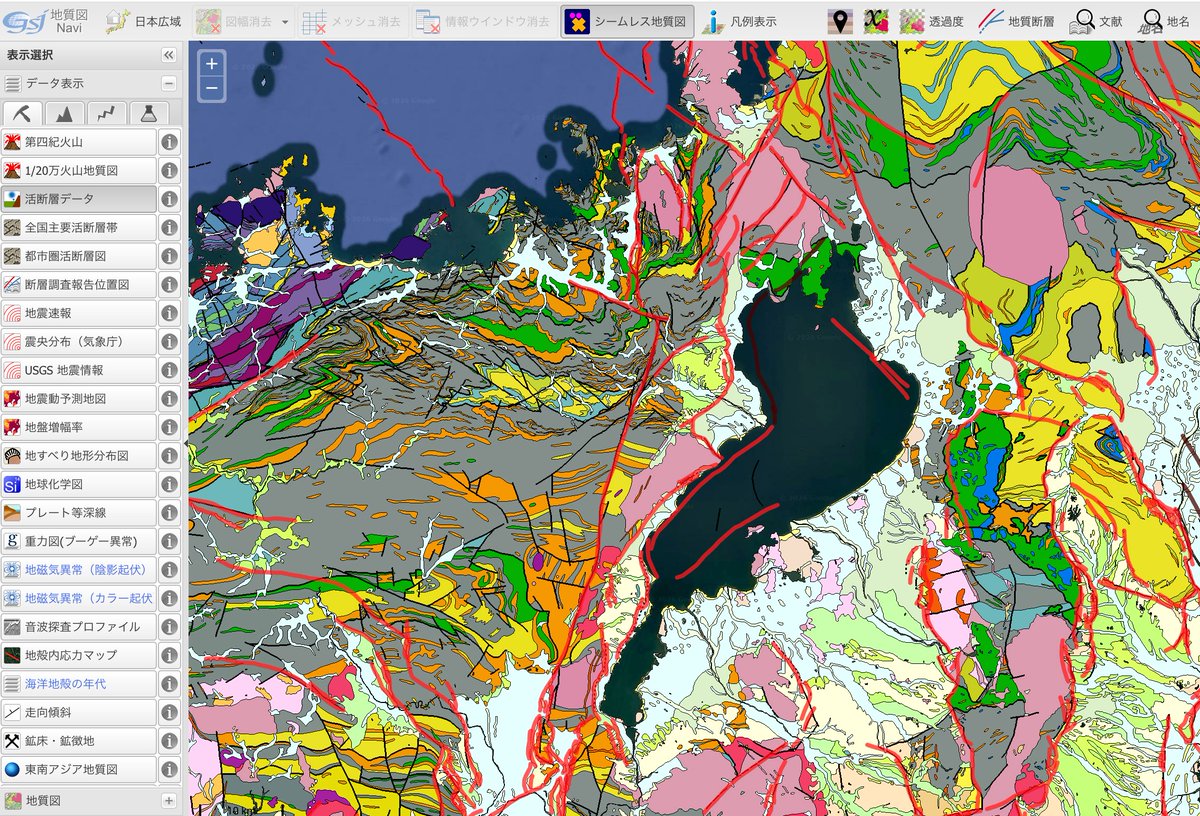This screenshot has width=1200, height=816.
Task: Select the 地球化学図 layer
Action: point(79,484)
